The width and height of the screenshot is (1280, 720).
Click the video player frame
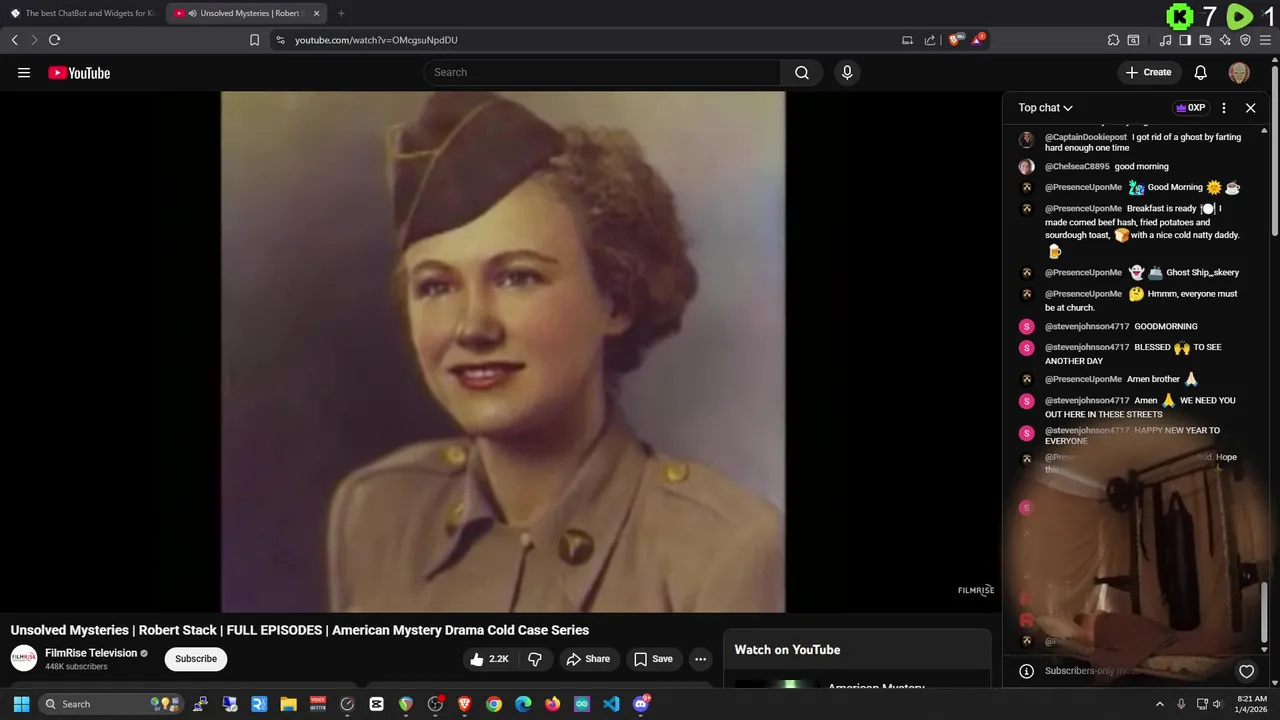(503, 351)
